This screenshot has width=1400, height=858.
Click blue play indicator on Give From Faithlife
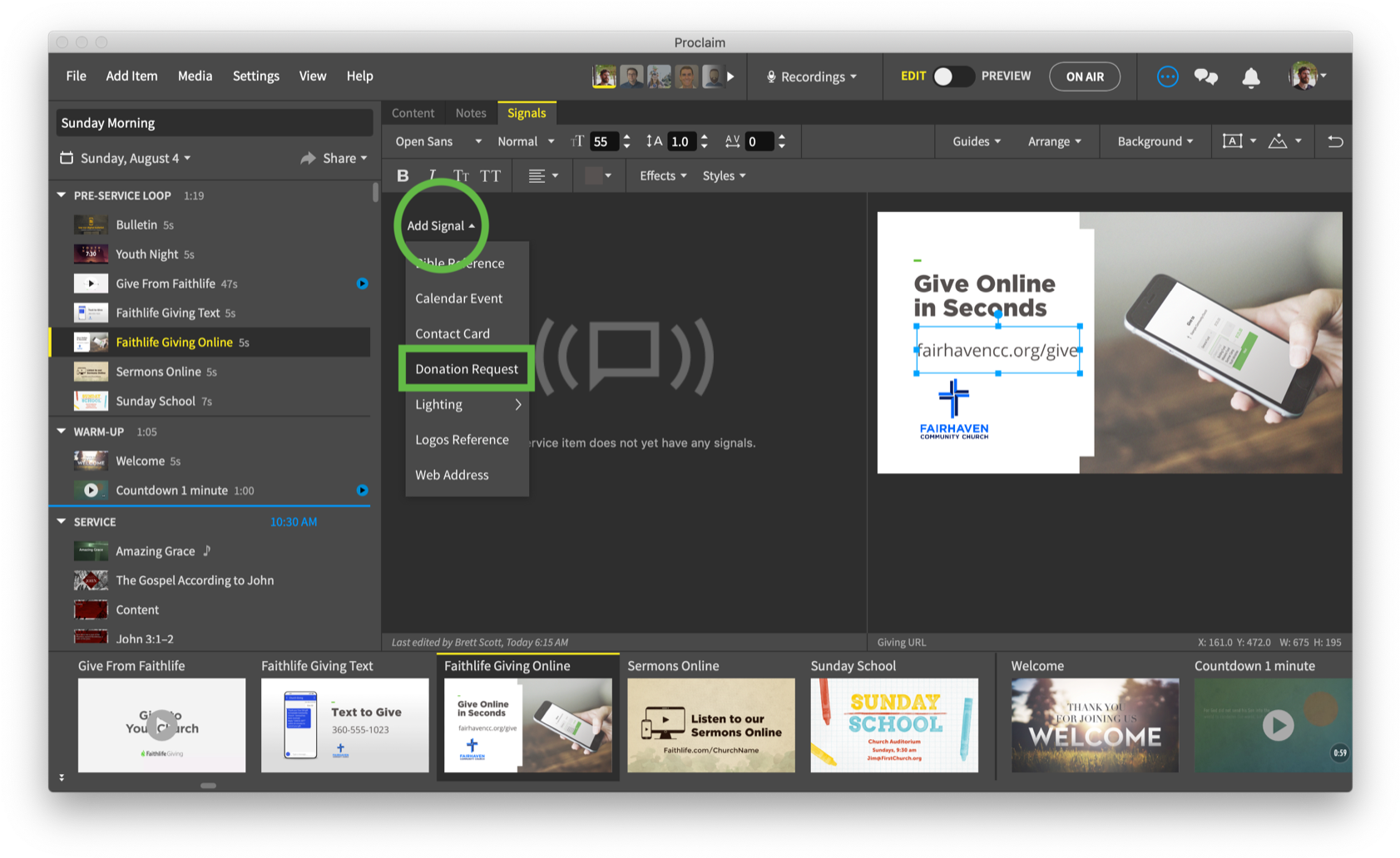(x=362, y=284)
